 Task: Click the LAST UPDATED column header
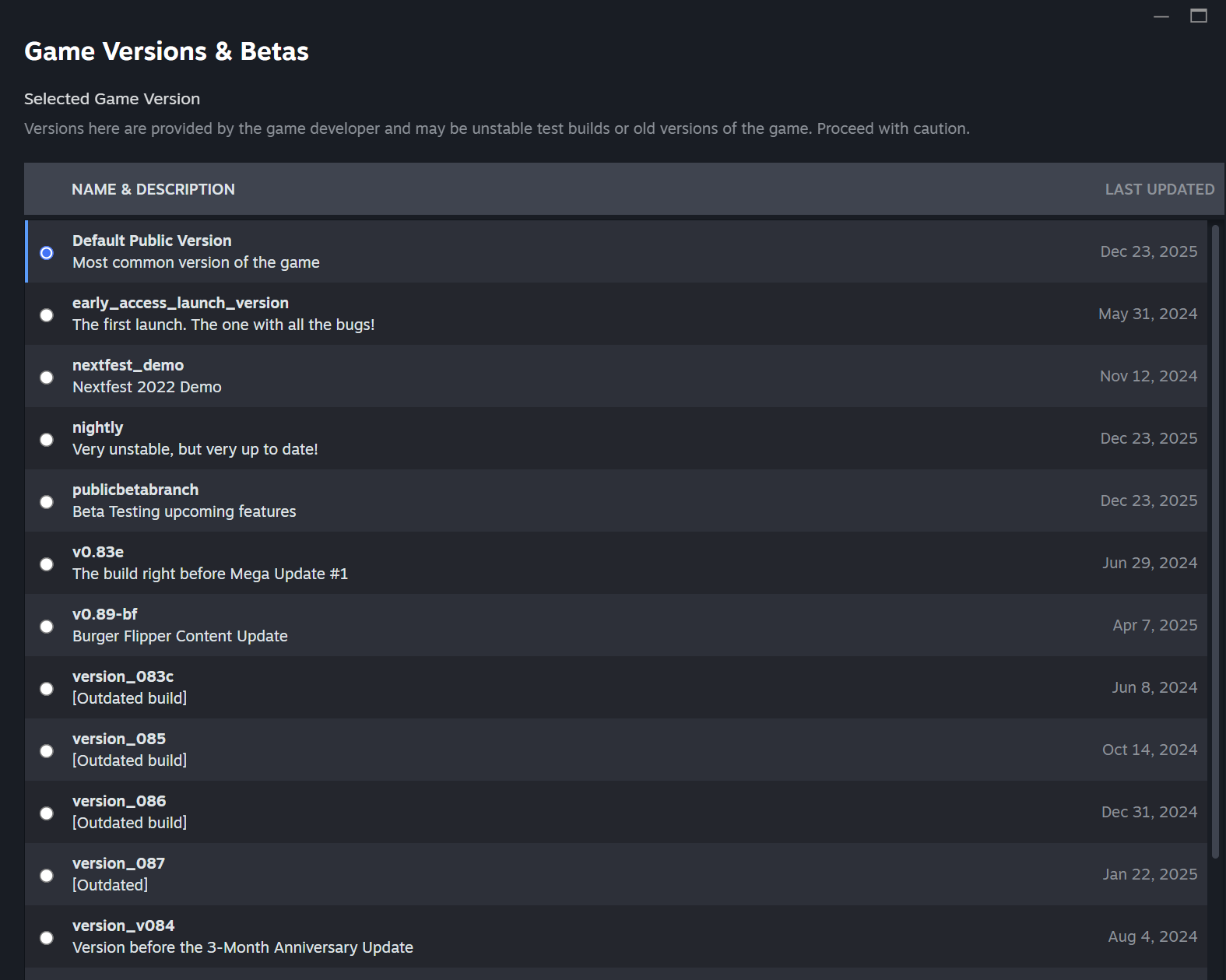point(1159,189)
